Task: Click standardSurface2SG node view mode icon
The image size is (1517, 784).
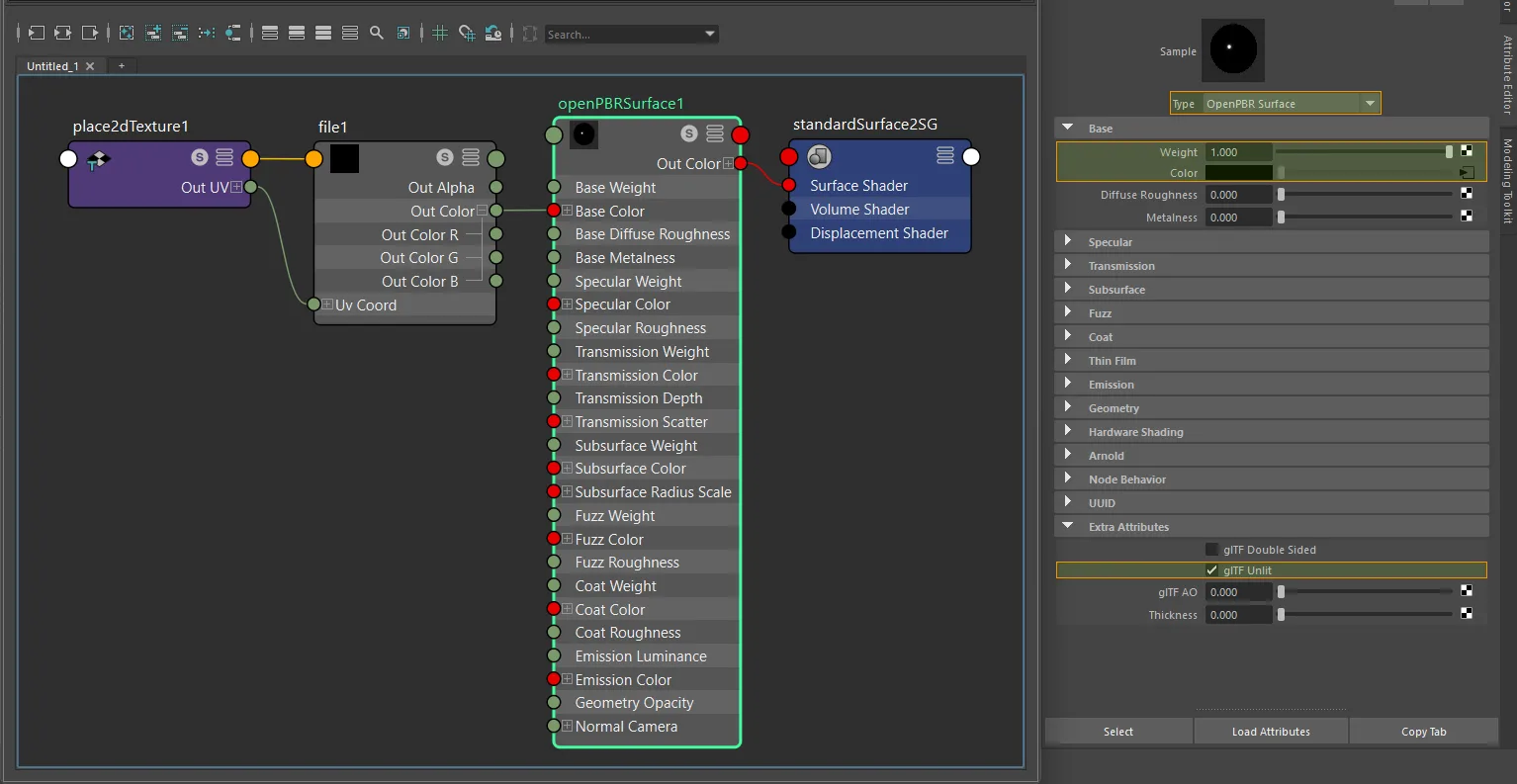Action: 945,155
